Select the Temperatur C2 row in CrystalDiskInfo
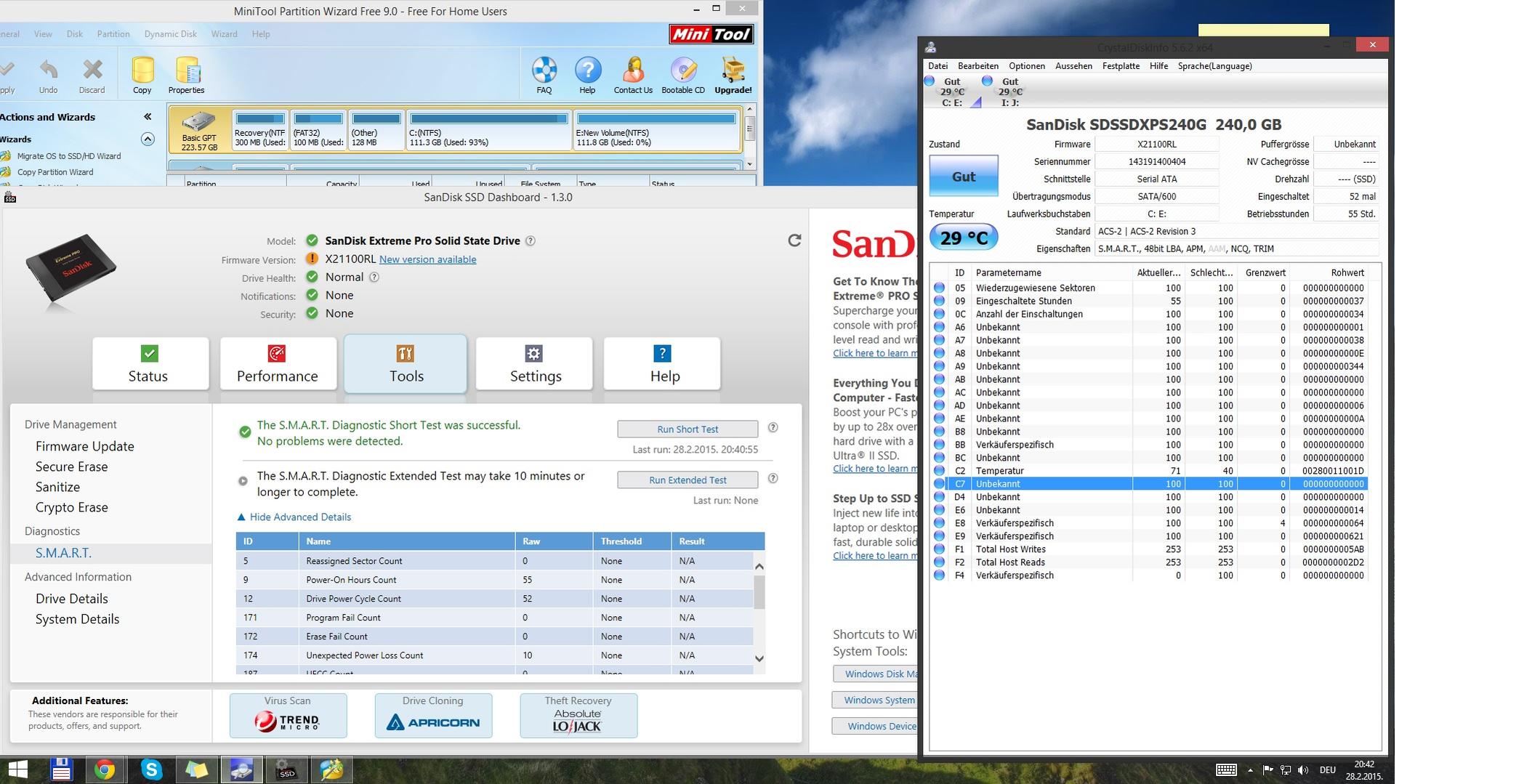This screenshot has height=784, width=1524. click(1149, 471)
